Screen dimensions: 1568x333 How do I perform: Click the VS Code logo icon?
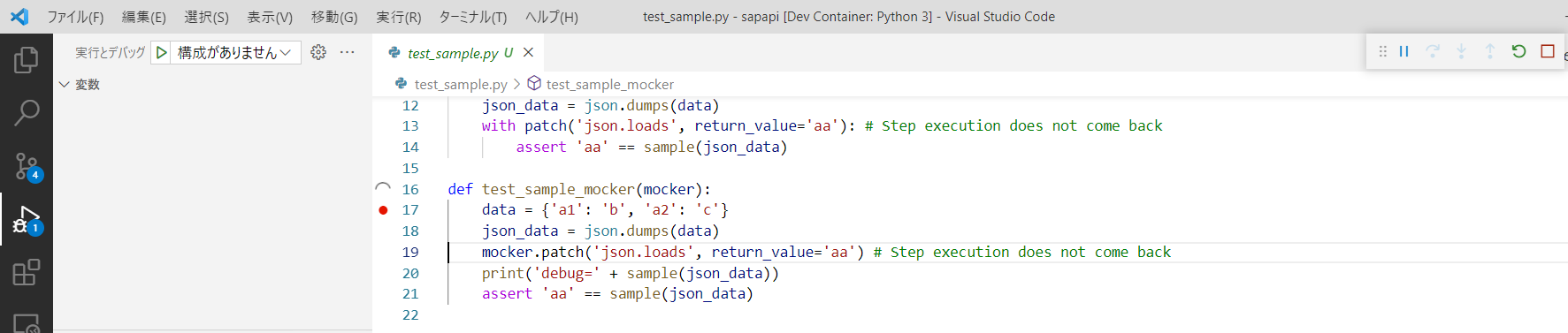coord(19,16)
